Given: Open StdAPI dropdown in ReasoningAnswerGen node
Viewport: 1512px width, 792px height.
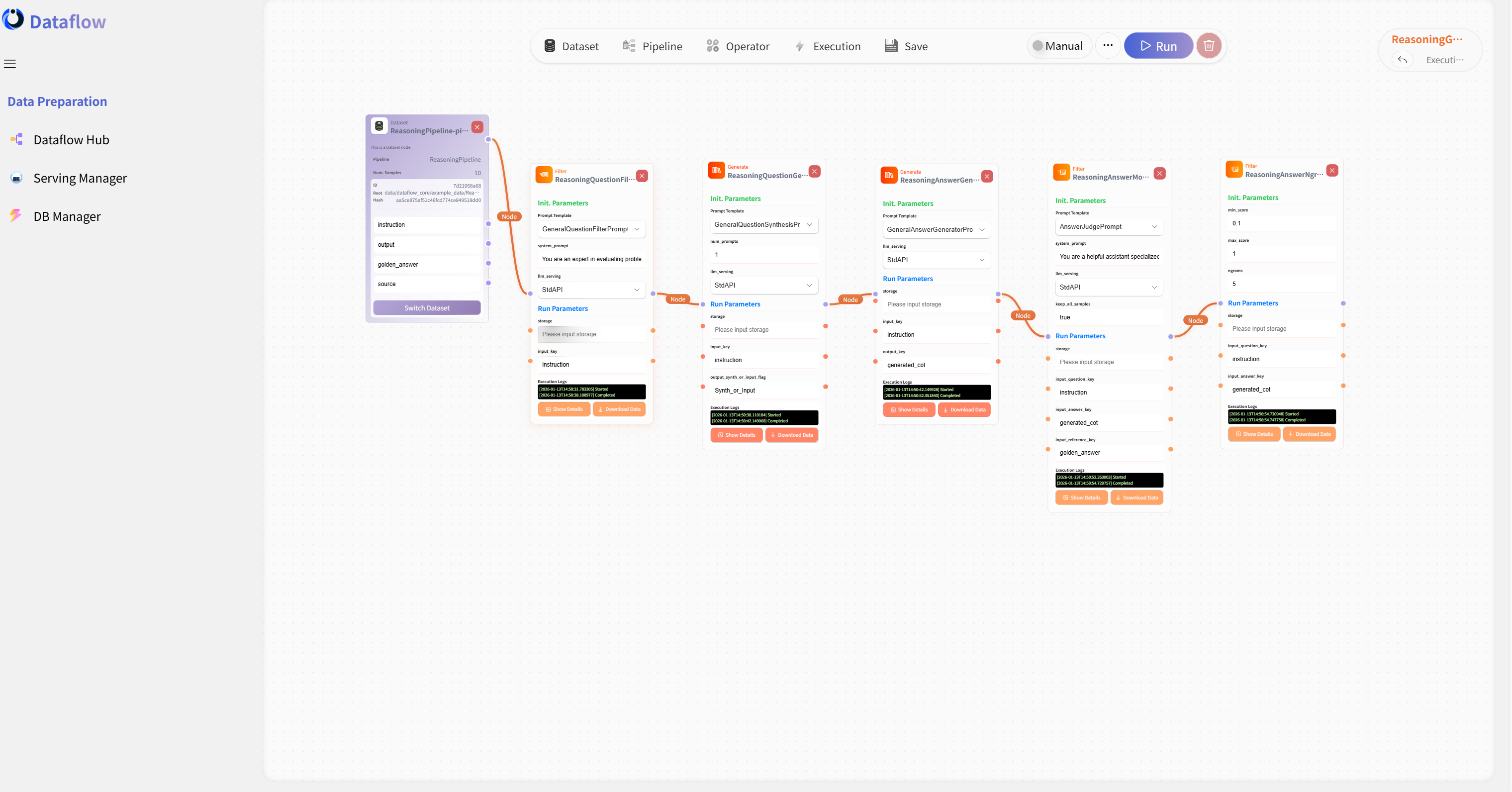Looking at the screenshot, I should coord(936,260).
